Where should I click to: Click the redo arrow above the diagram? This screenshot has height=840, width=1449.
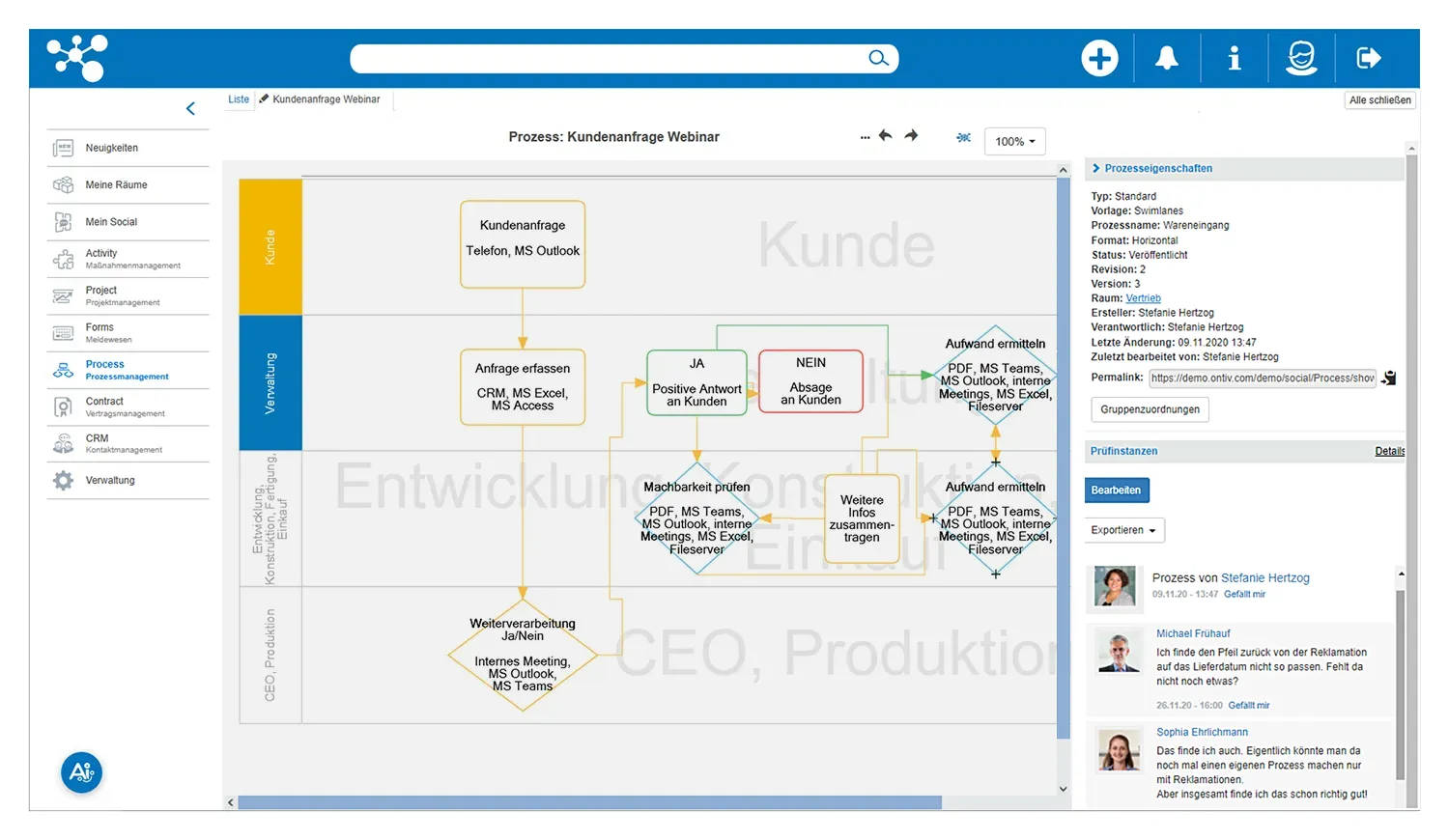[911, 136]
